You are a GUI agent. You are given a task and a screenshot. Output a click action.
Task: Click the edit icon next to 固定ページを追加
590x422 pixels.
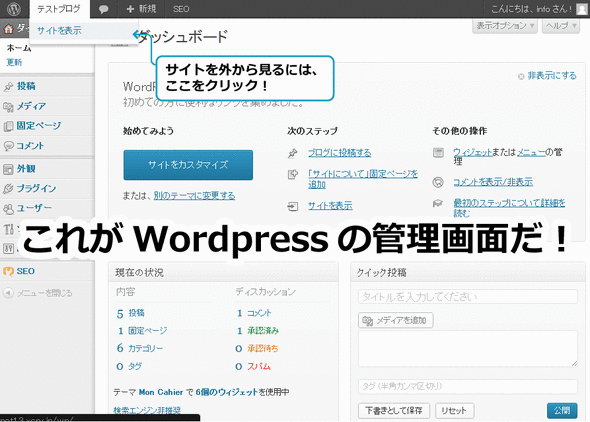tap(293, 174)
